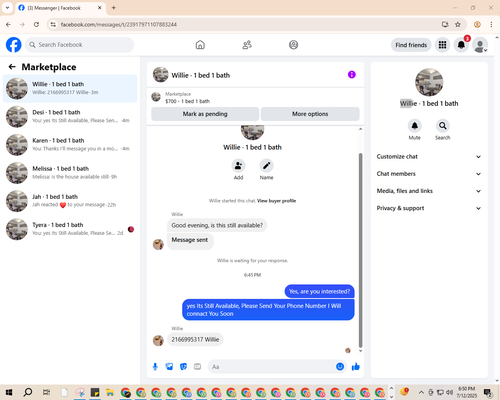
Task: Show hidden system tray icons chevron
Action: point(421,392)
